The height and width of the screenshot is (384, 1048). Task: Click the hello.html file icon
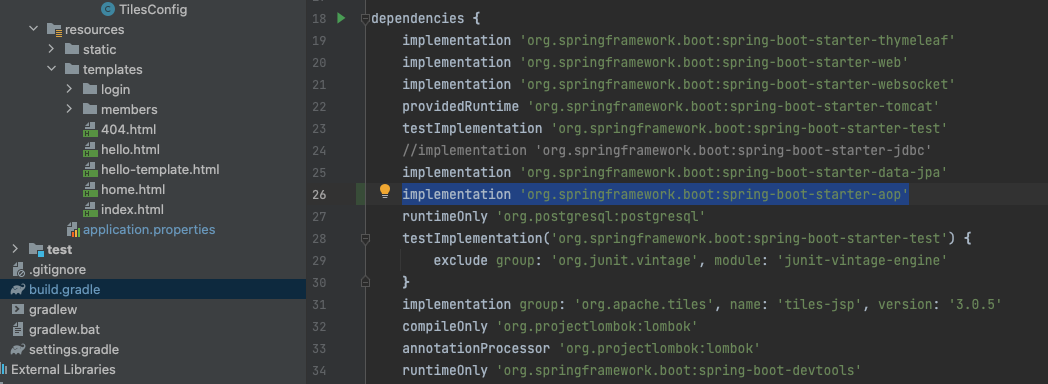pos(90,150)
